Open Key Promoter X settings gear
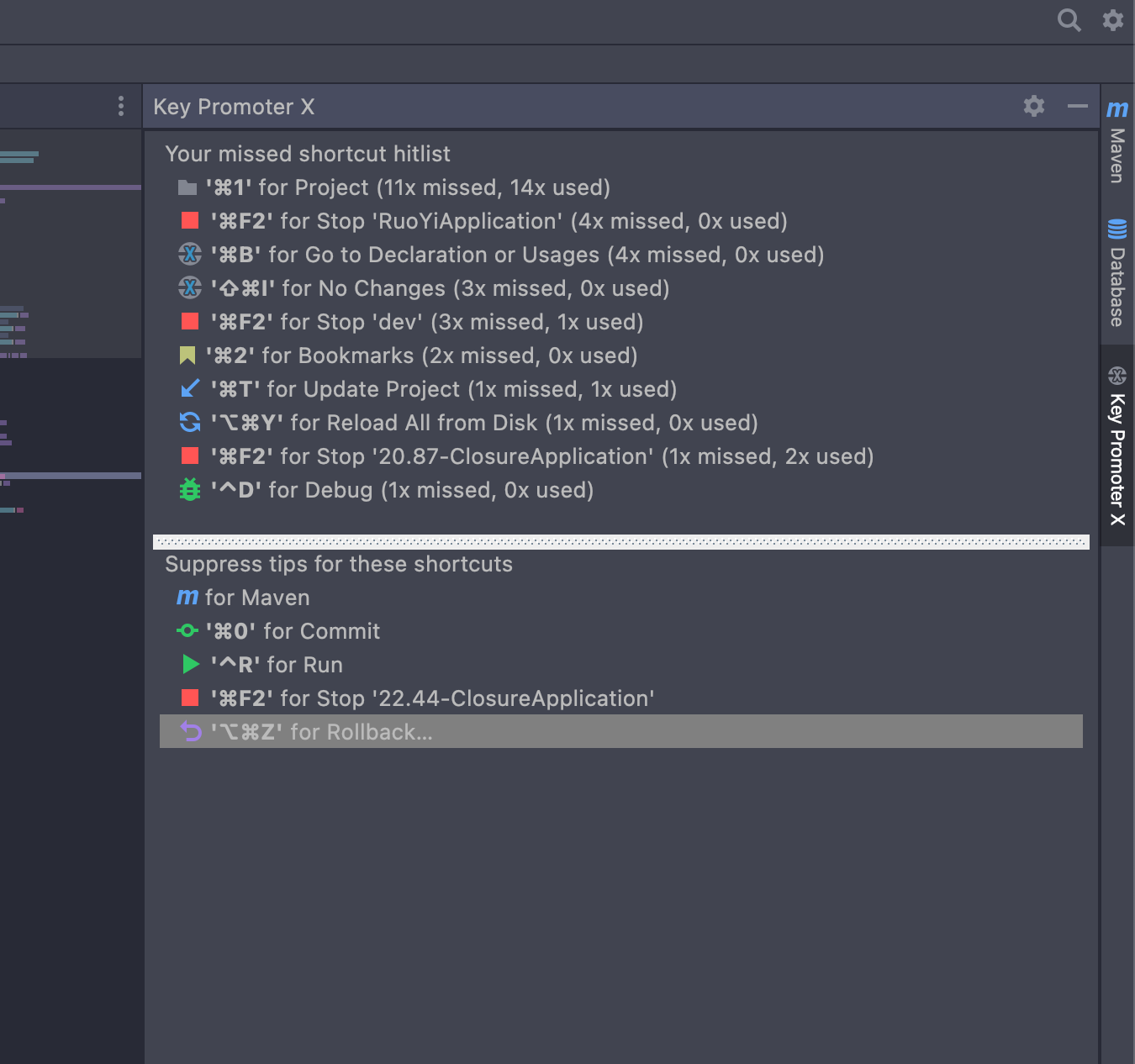Image resolution: width=1135 pixels, height=1064 pixels. tap(1033, 107)
